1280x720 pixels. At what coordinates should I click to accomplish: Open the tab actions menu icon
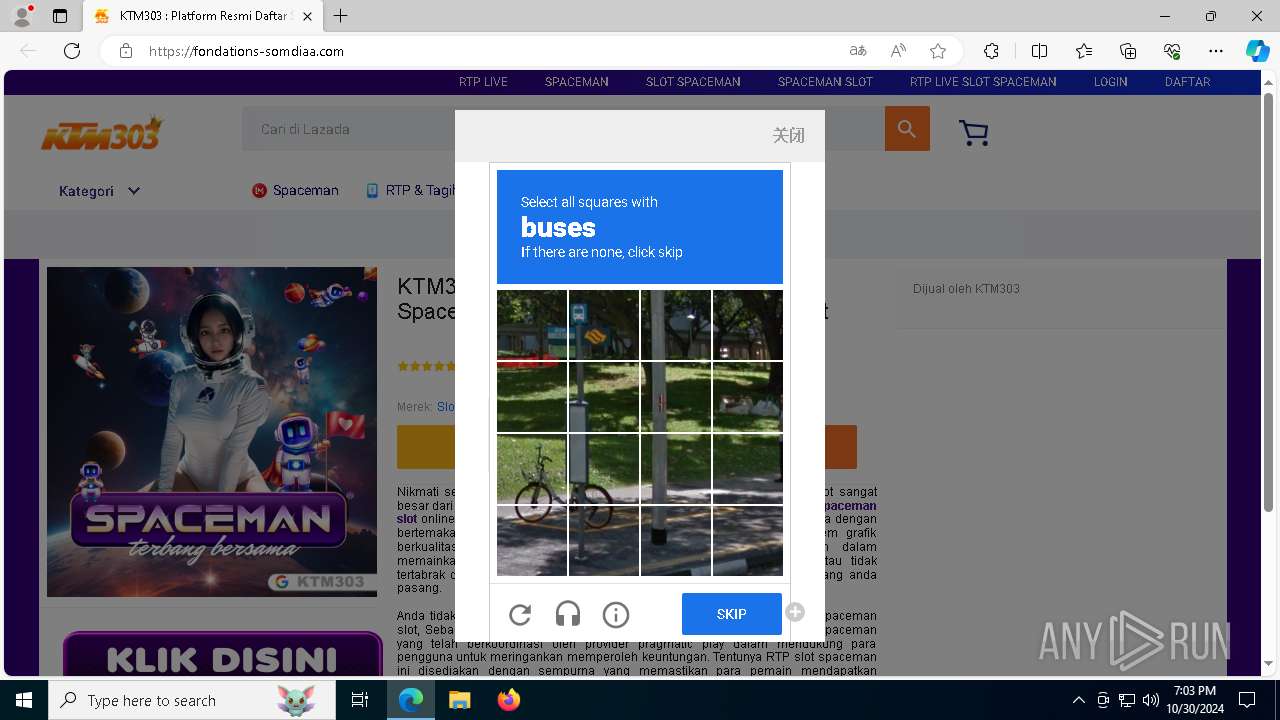tap(60, 16)
